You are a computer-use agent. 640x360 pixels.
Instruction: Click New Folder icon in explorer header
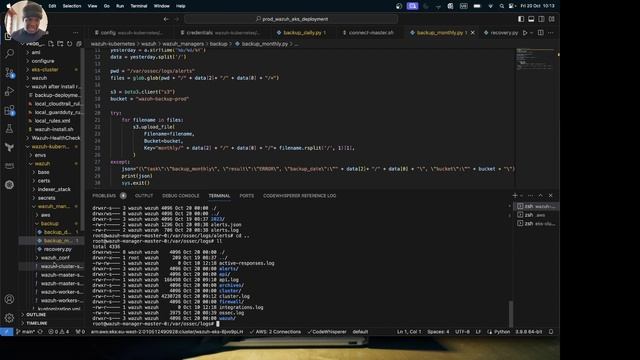[60, 44]
